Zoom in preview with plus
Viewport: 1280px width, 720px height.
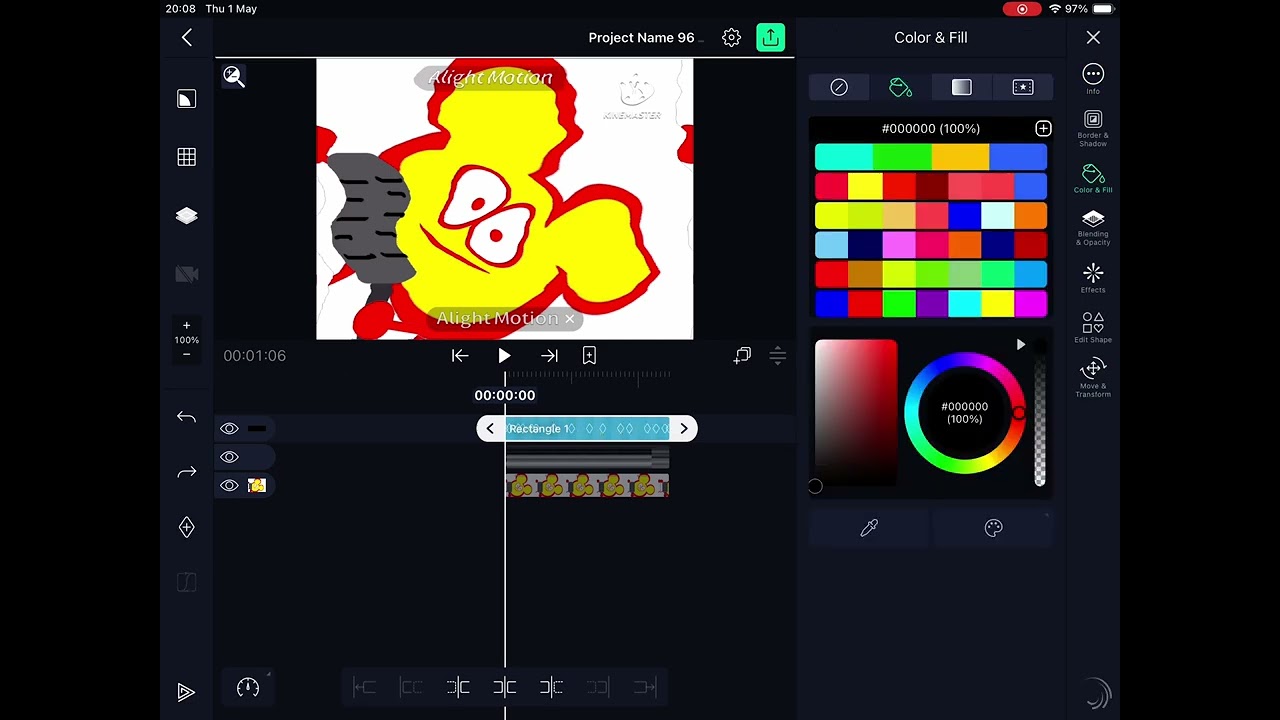pyautogui.click(x=186, y=325)
